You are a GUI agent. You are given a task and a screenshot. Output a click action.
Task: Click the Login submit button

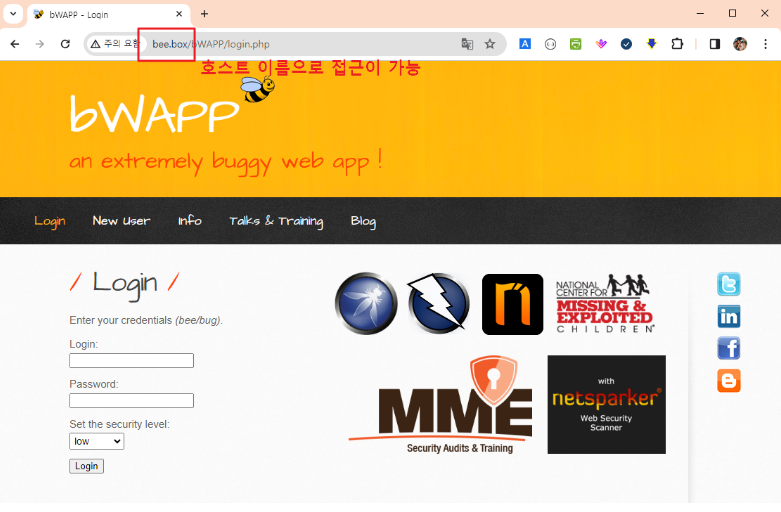[87, 466]
